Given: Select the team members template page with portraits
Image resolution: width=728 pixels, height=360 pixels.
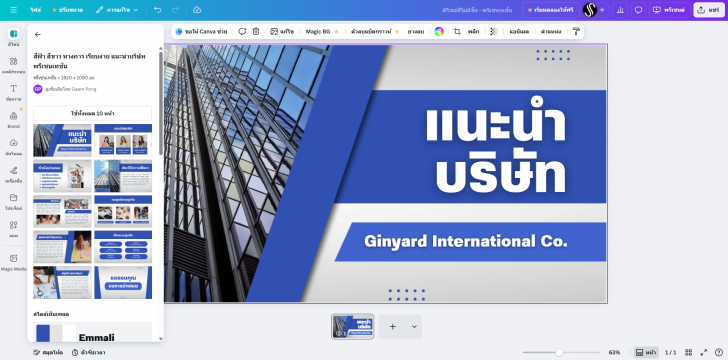Looking at the screenshot, I should (123, 140).
